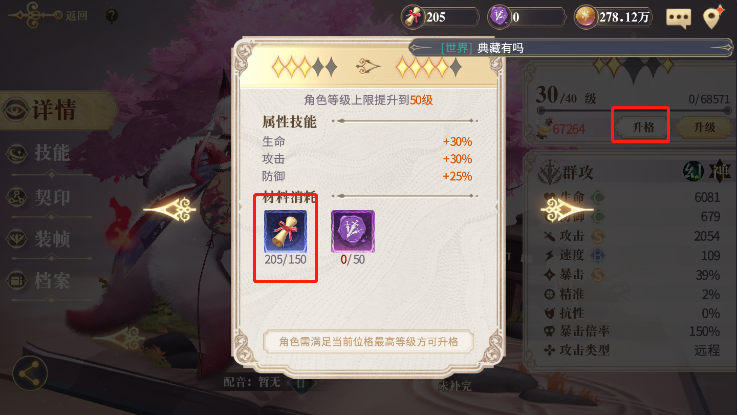Image resolution: width=737 pixels, height=415 pixels.
Task: Open the map location pin icon
Action: 713,17
